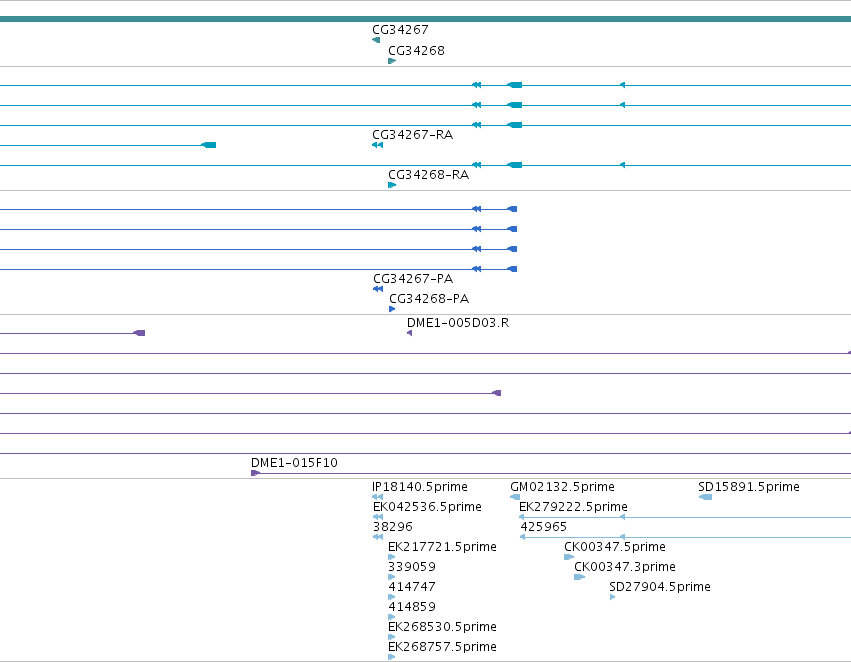The width and height of the screenshot is (851, 662).
Task: Click the EK268530.5prime label
Action: pos(442,627)
